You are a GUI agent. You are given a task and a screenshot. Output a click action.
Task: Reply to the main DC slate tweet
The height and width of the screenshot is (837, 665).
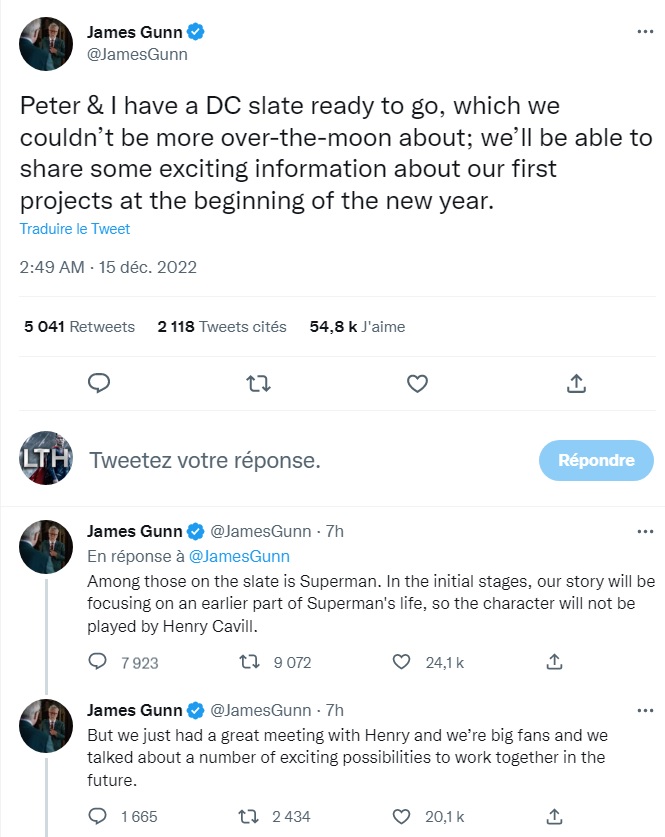(99, 383)
